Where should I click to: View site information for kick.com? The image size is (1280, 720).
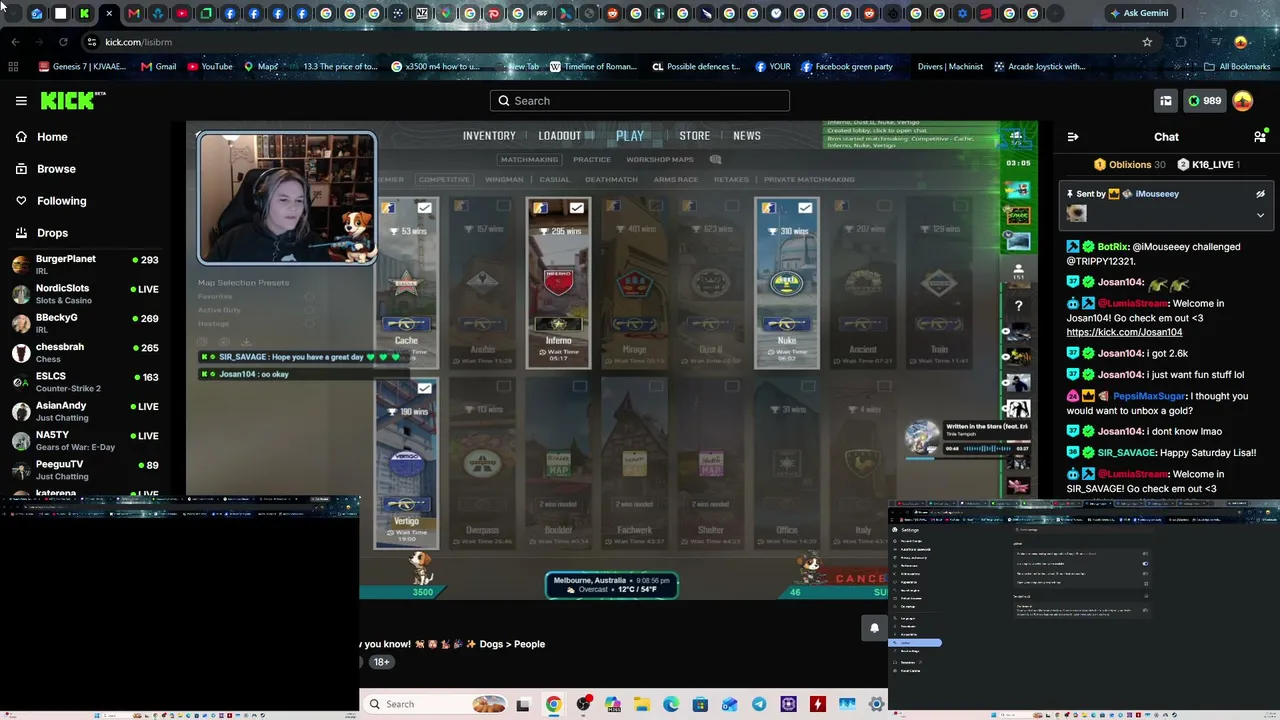(x=91, y=42)
